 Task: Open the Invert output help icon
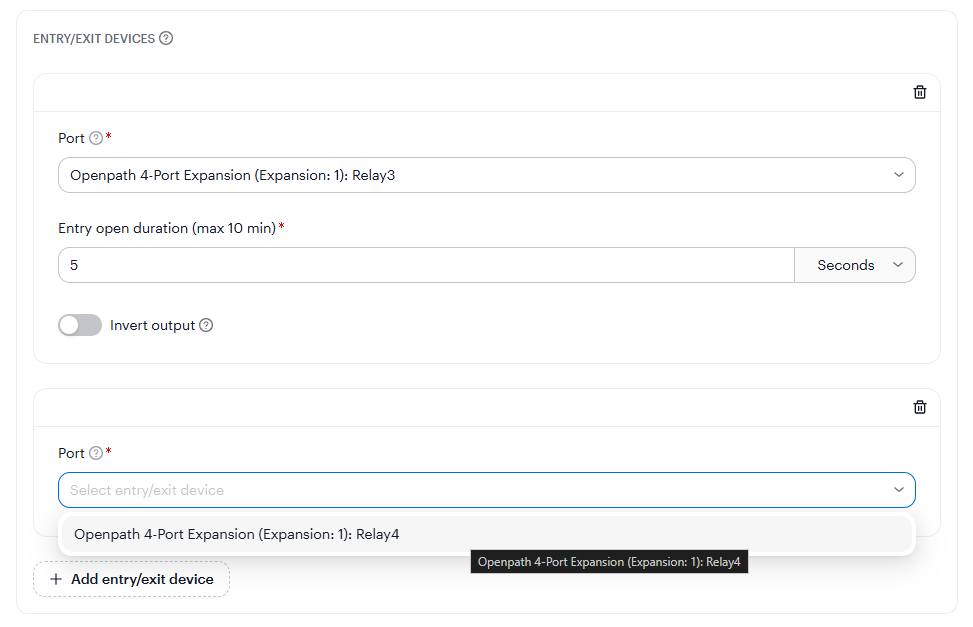point(206,325)
